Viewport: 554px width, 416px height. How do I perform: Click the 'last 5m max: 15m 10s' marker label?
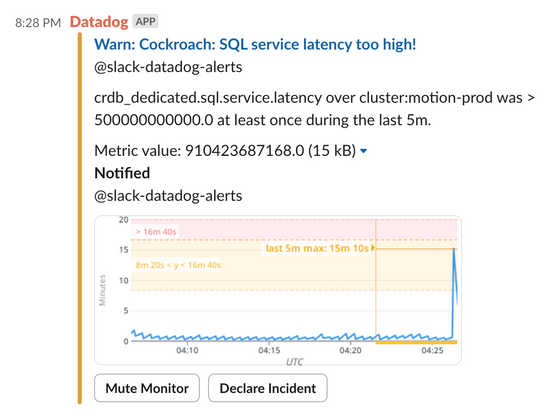317,248
